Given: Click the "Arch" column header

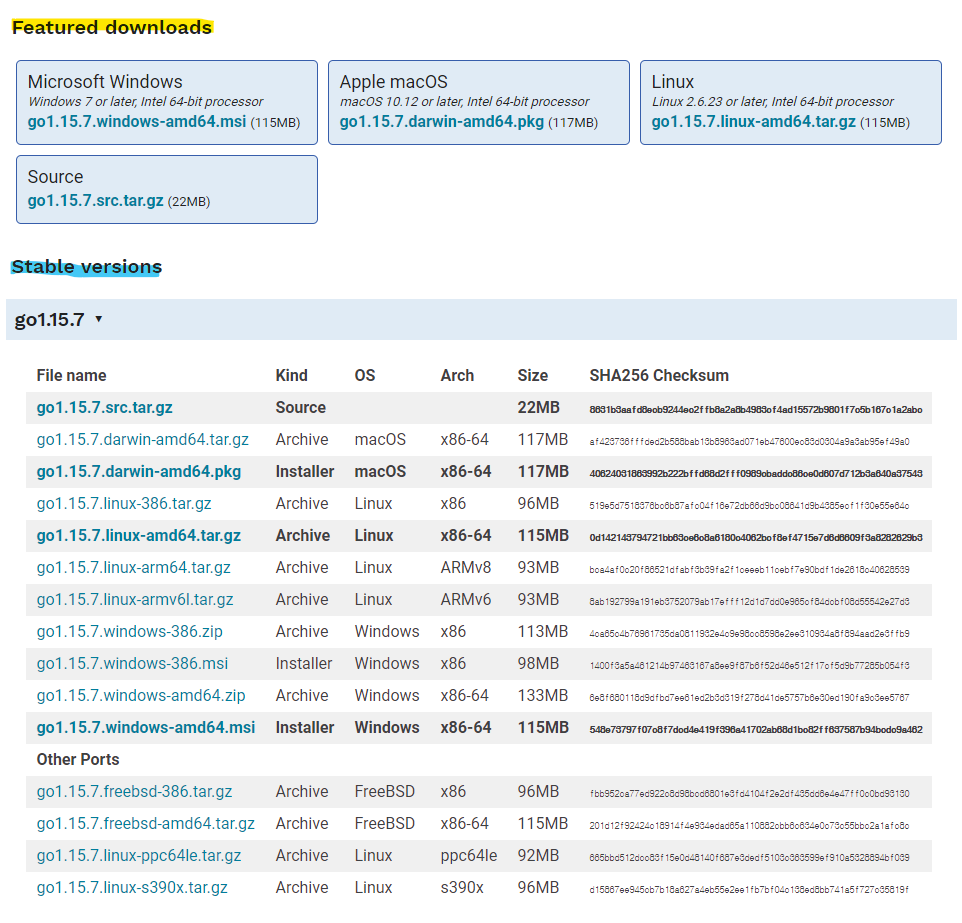Looking at the screenshot, I should point(457,375).
